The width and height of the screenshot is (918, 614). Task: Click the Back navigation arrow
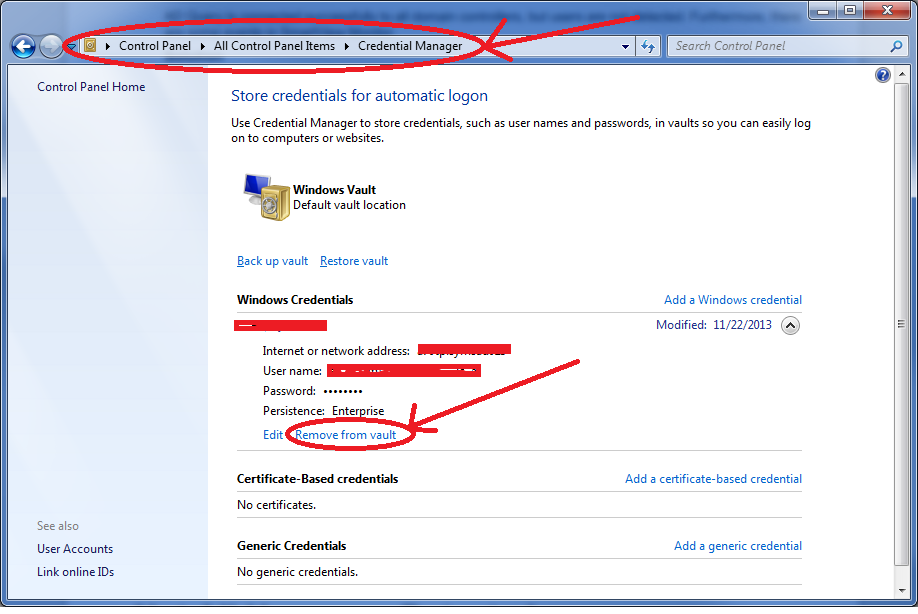(23, 46)
